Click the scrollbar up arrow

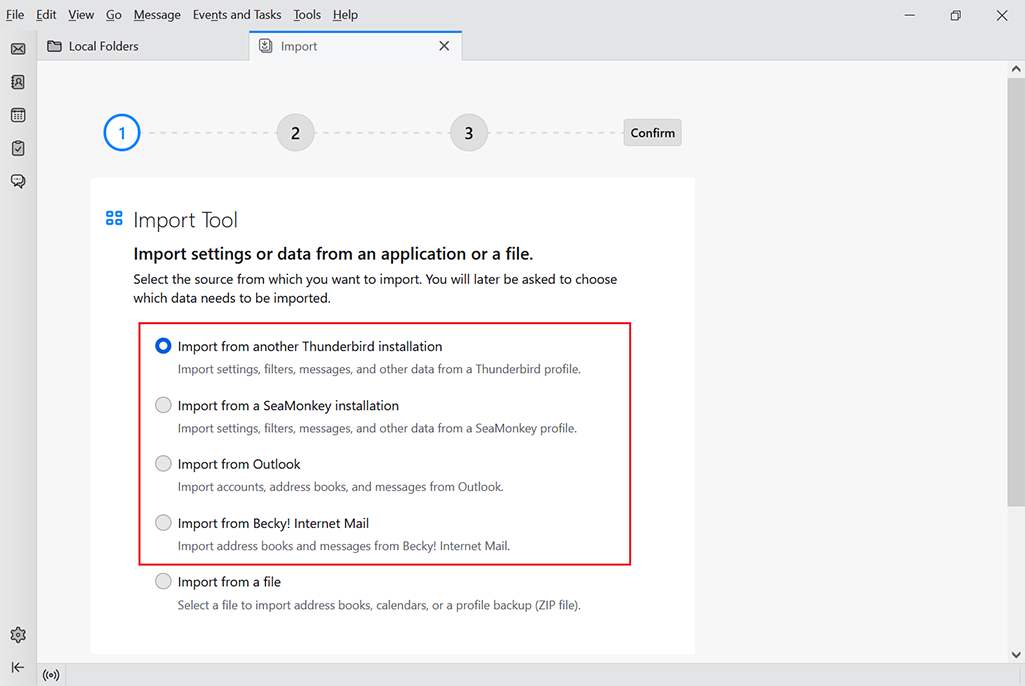(1016, 69)
